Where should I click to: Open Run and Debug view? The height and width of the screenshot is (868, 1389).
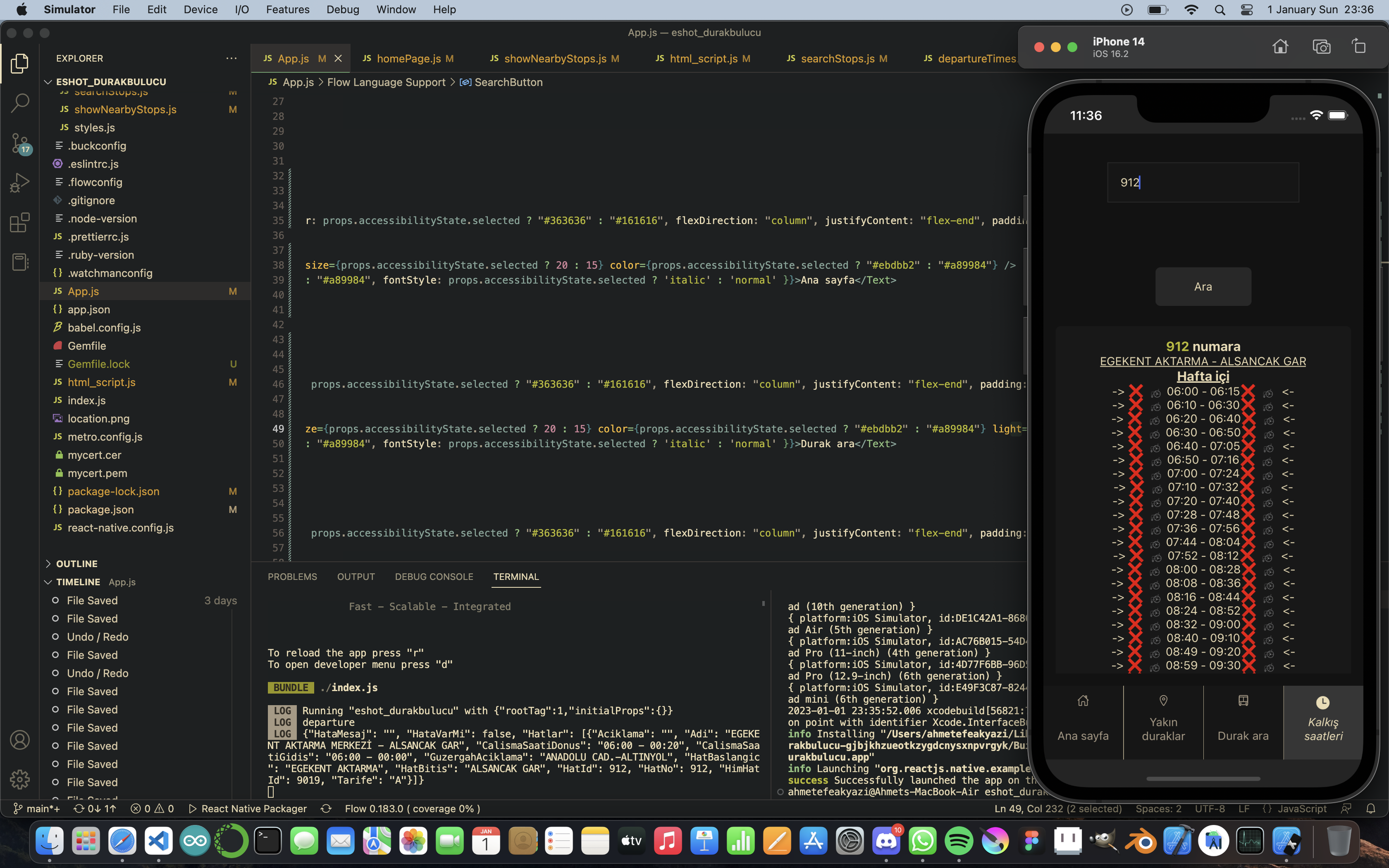pyautogui.click(x=20, y=183)
